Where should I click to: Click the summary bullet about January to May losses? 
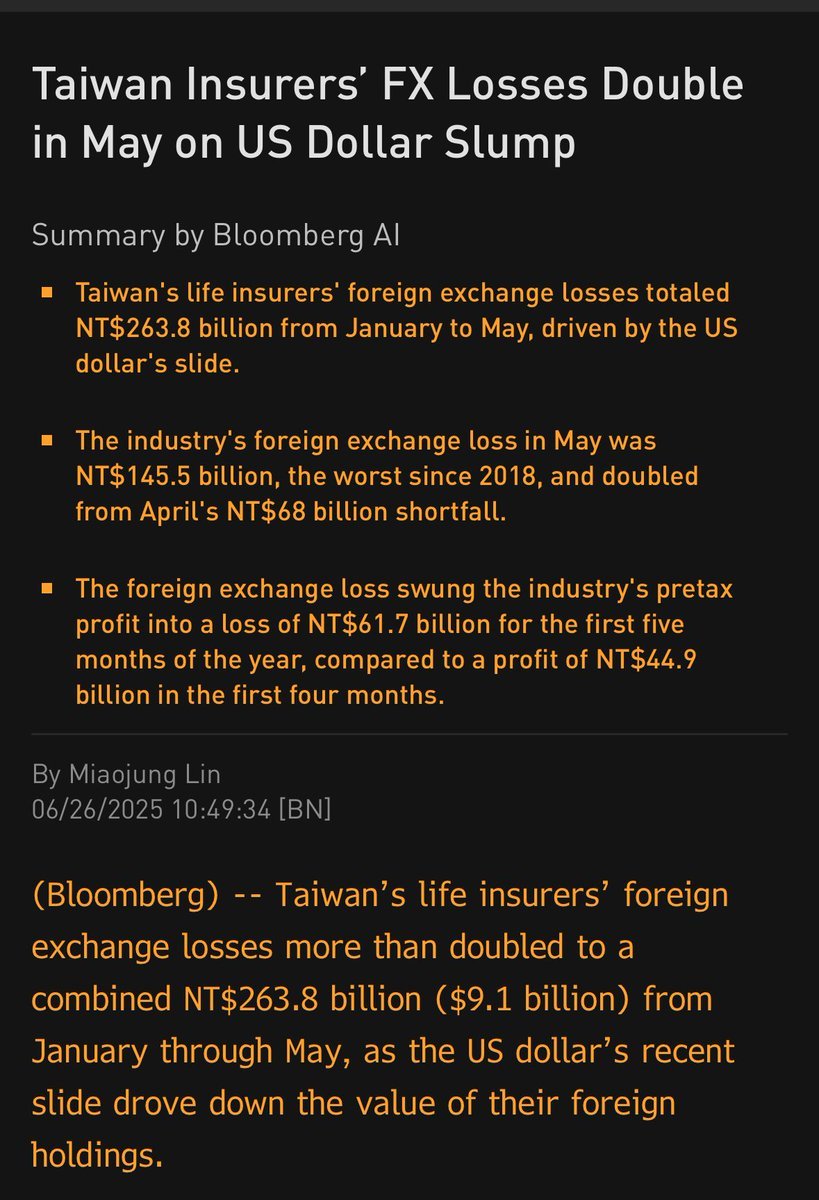click(x=406, y=328)
